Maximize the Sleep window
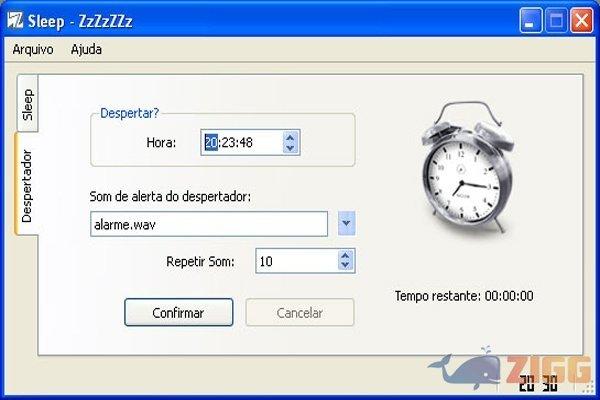This screenshot has width=600, height=400. [x=556, y=20]
